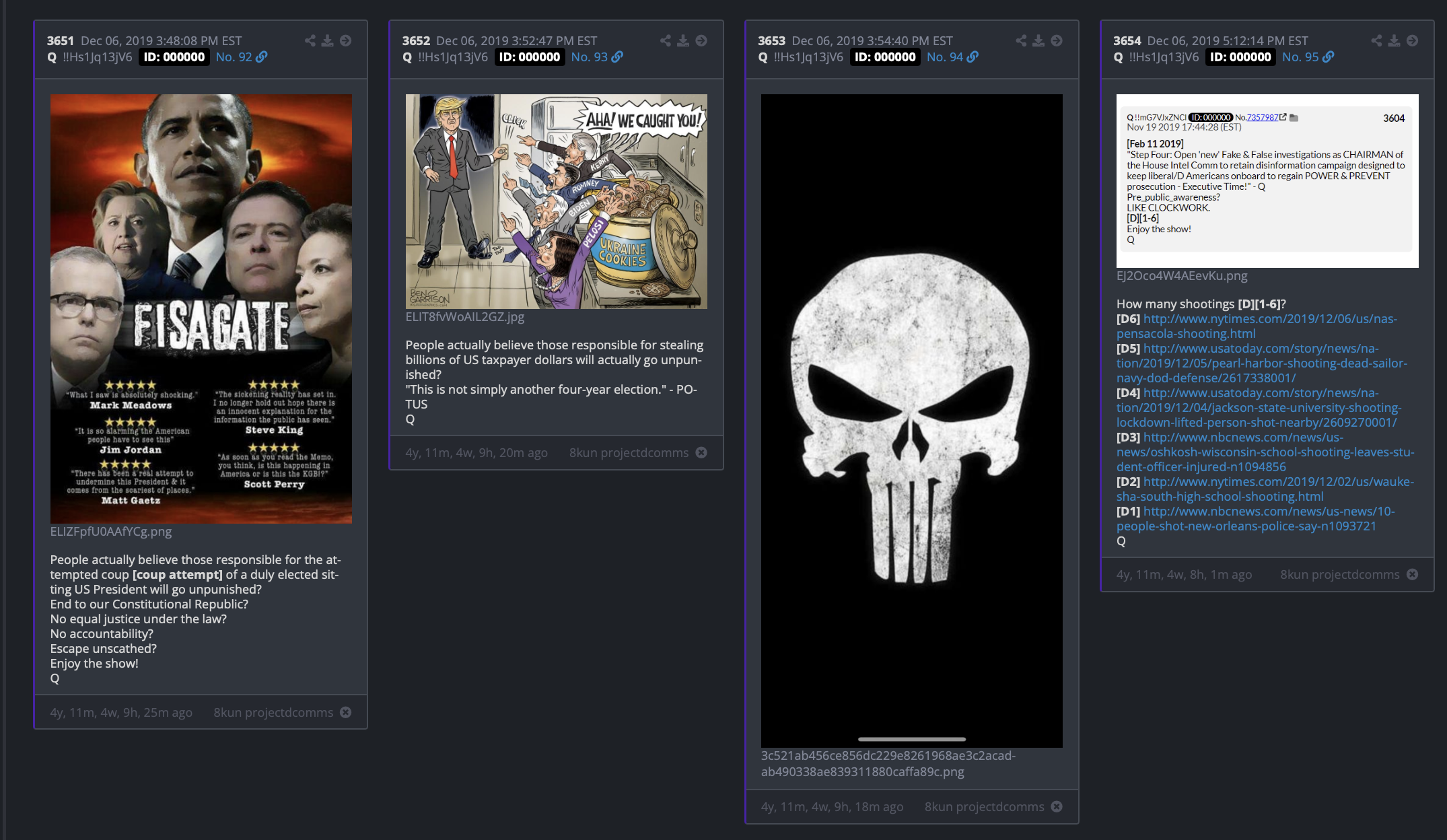Viewport: 1447px width, 840px height.
Task: Click the share icon on post 3651
Action: tap(310, 40)
